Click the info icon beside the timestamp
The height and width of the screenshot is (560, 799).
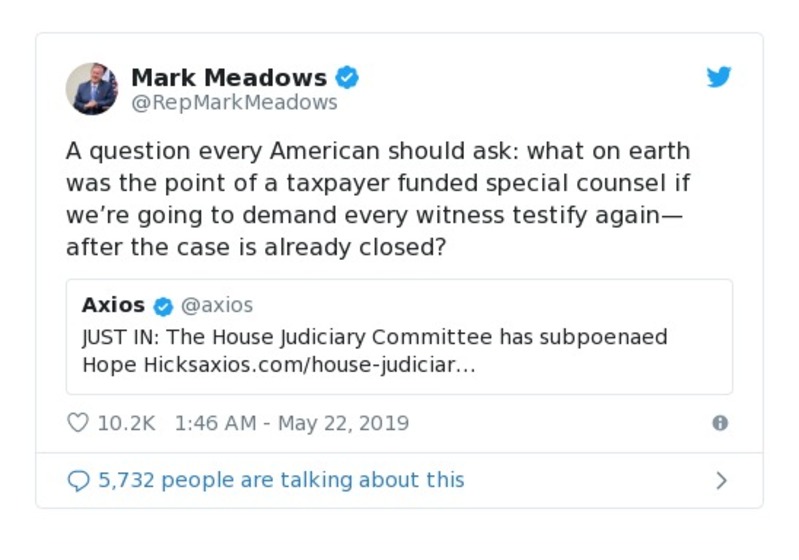[719, 423]
